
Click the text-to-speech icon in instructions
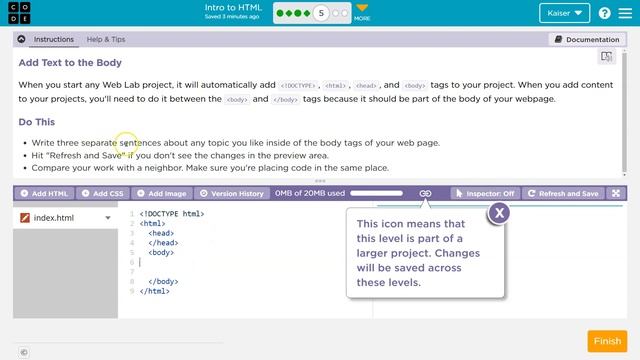[607, 57]
